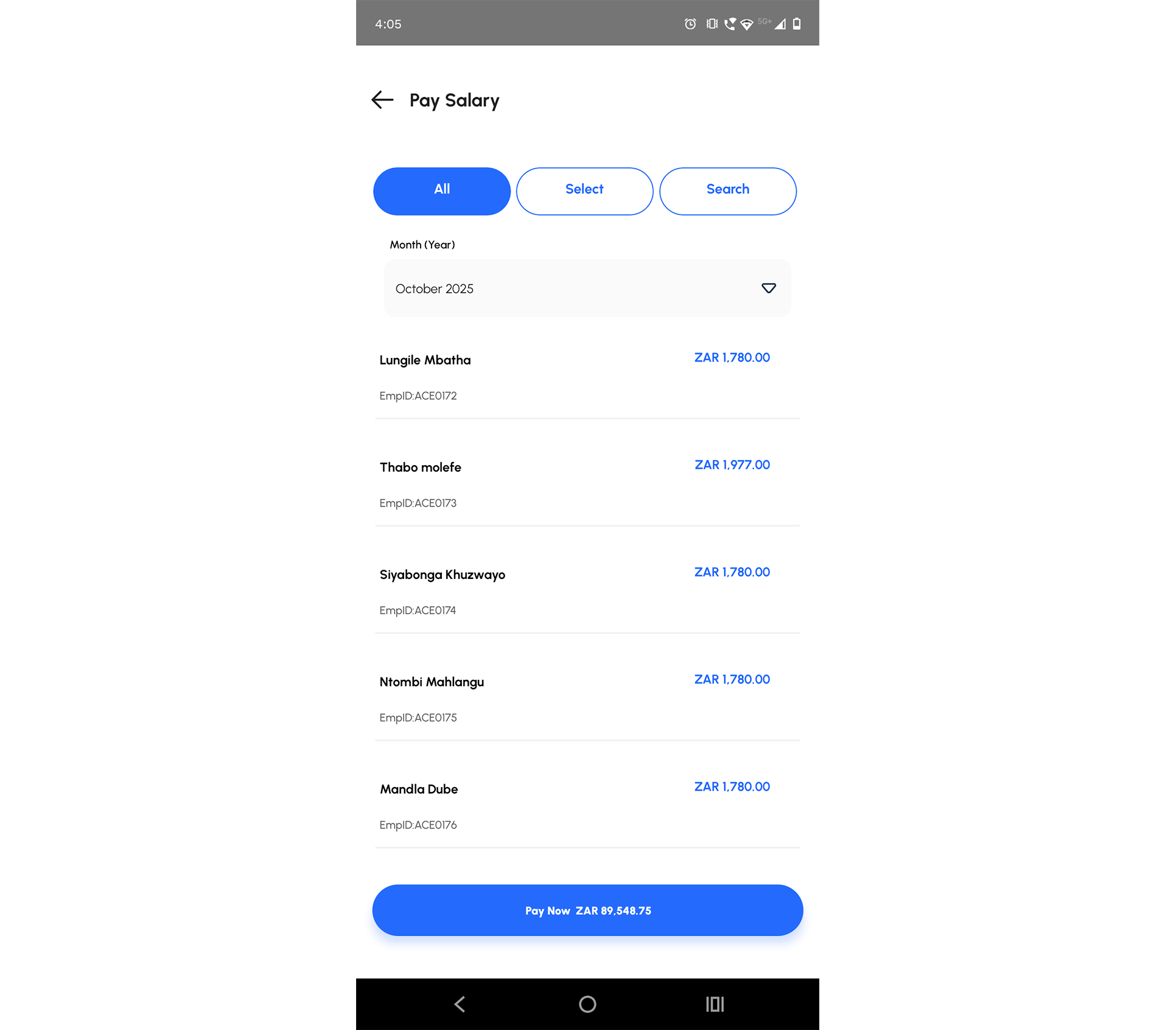Image resolution: width=1176 pixels, height=1030 pixels.
Task: Select the Ntombi Mahlangu employee row
Action: coord(587,698)
